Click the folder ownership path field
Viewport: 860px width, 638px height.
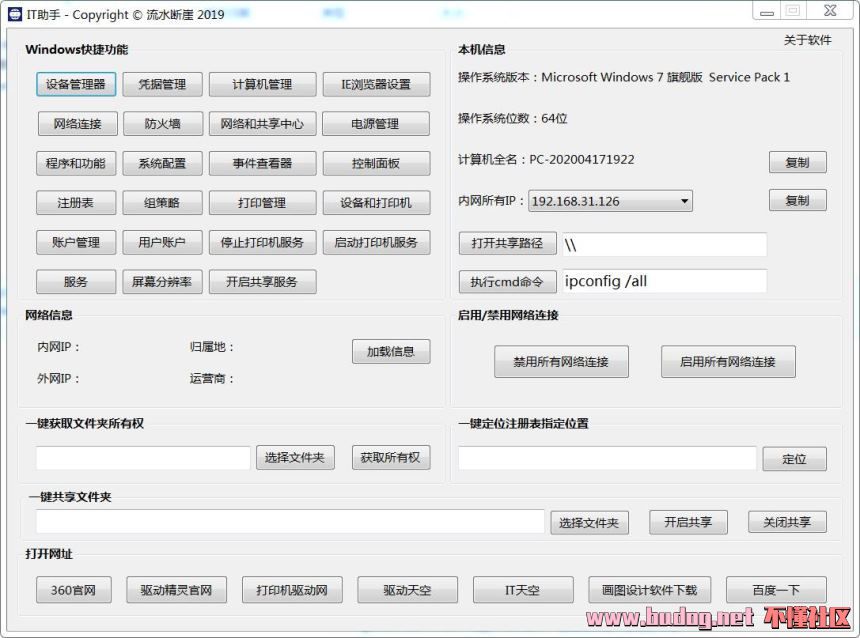tap(143, 458)
